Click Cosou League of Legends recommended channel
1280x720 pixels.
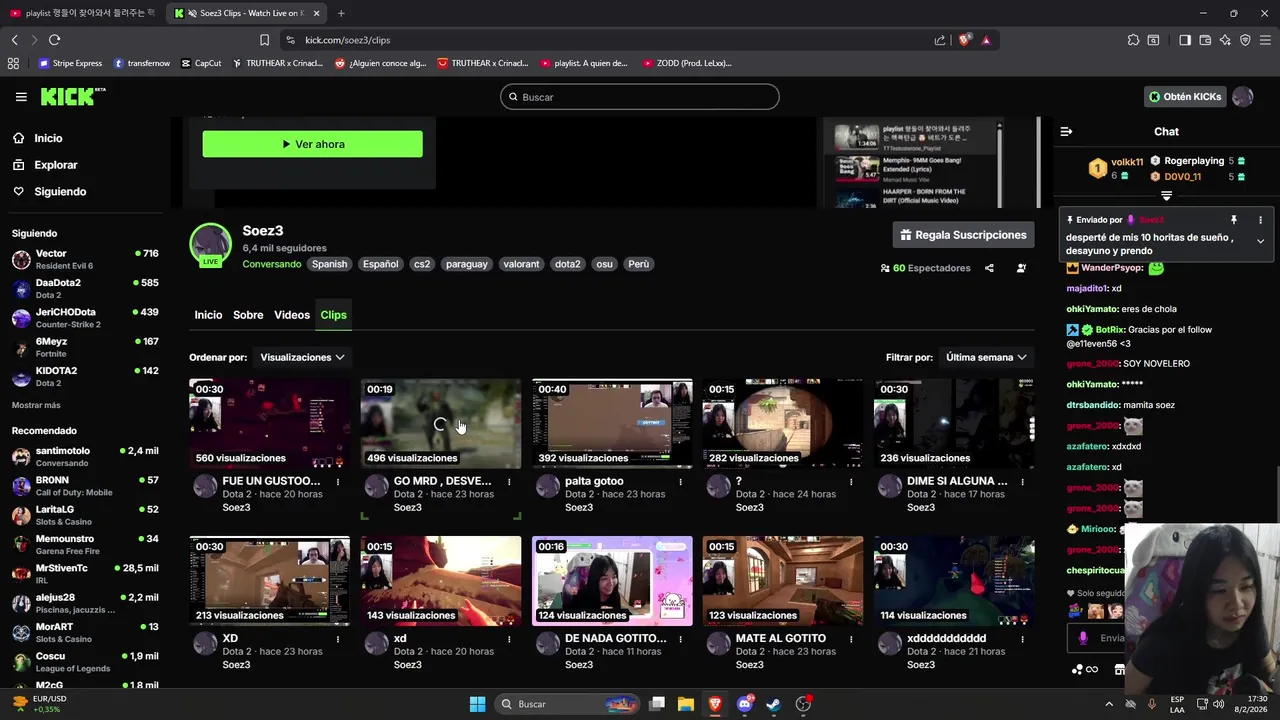pyautogui.click(x=85, y=662)
